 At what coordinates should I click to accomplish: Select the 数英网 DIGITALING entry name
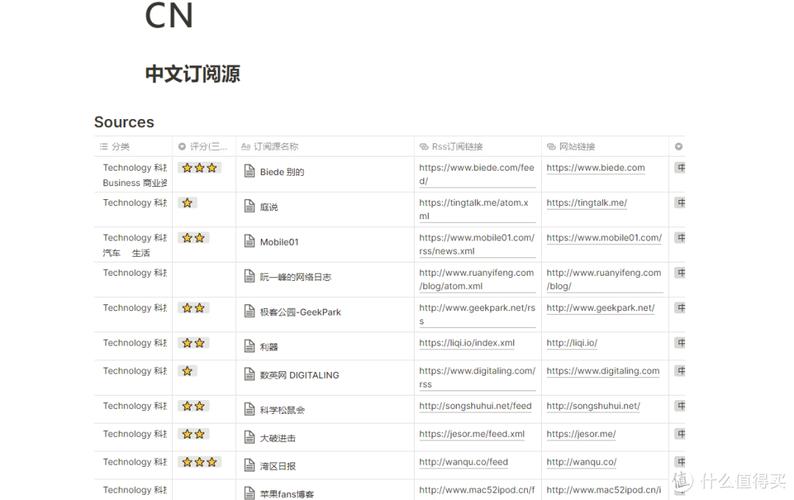click(x=299, y=375)
